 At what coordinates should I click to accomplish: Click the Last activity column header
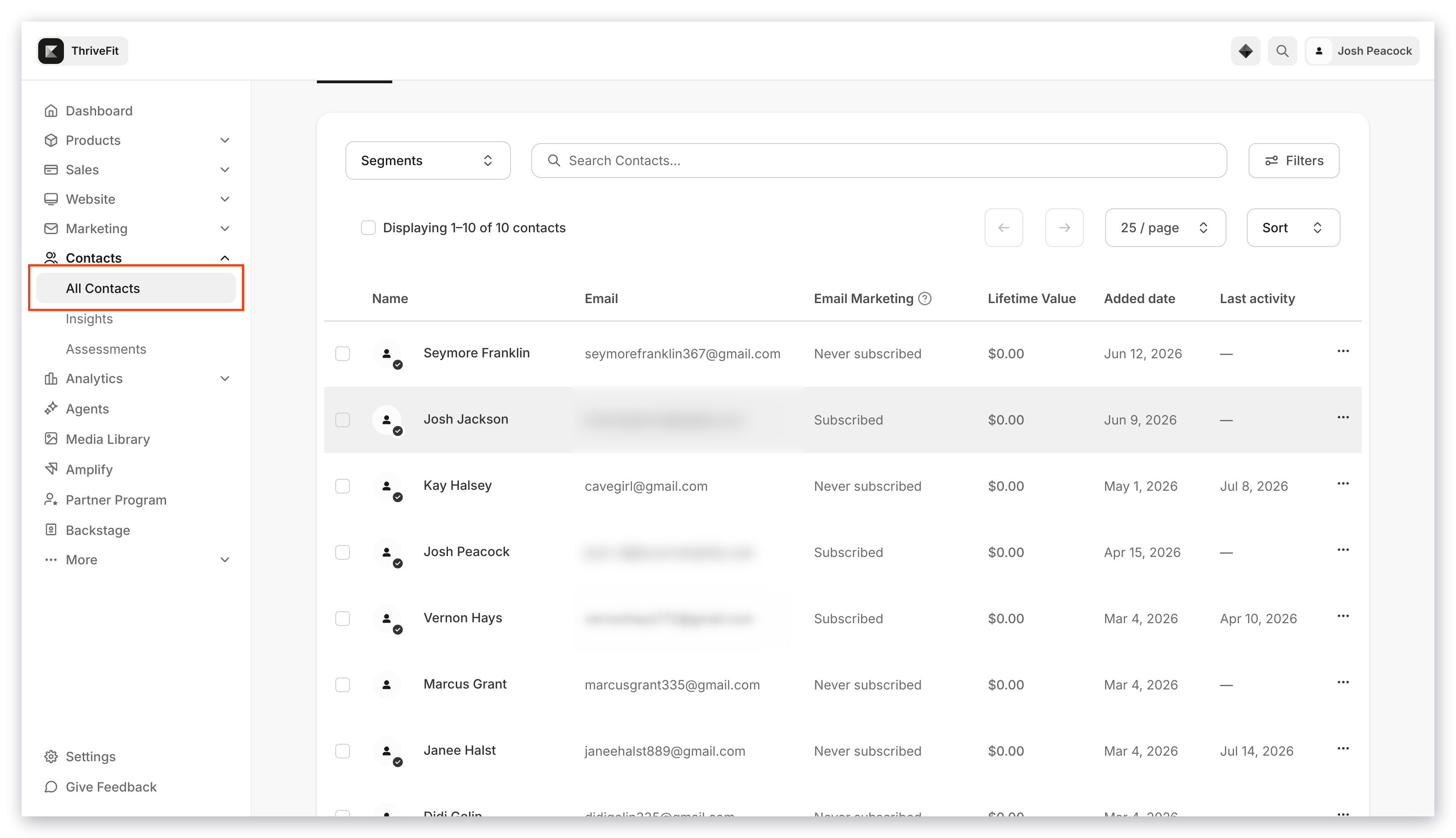[x=1257, y=298]
